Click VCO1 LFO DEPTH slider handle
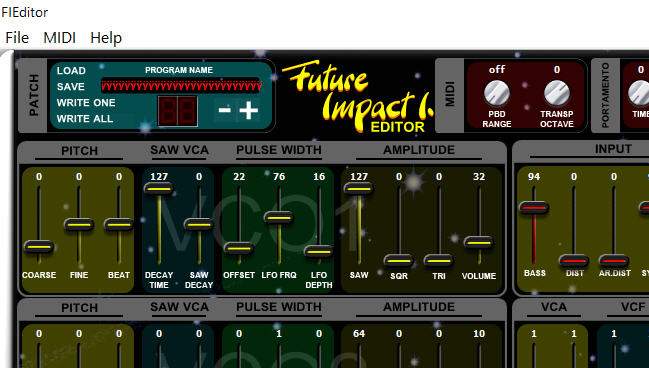649x368 pixels. [x=319, y=251]
